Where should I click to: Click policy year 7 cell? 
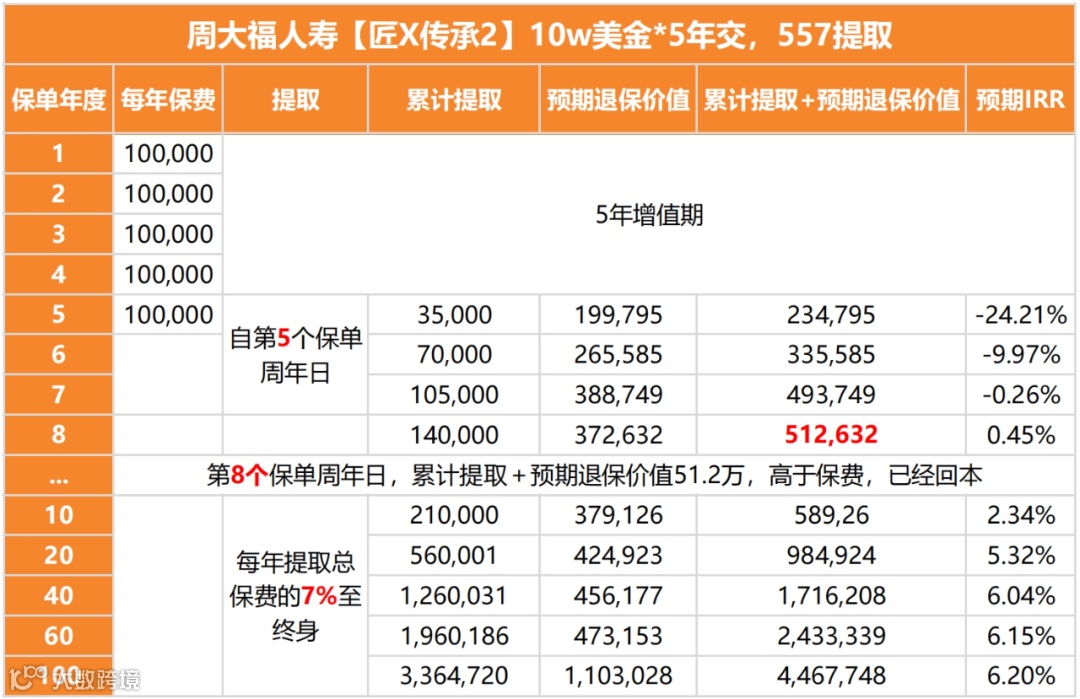click(x=59, y=395)
